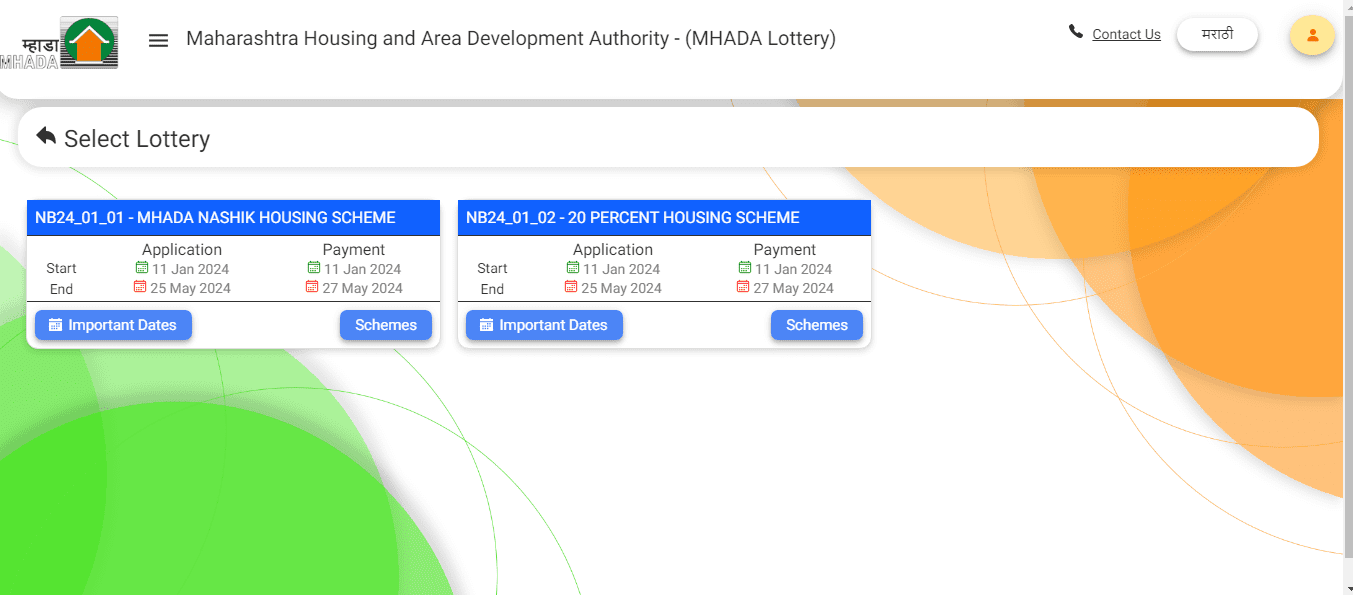Click payment start calendar icon in 20 Percent card
Screen dimensions: 1353x595
click(x=744, y=268)
